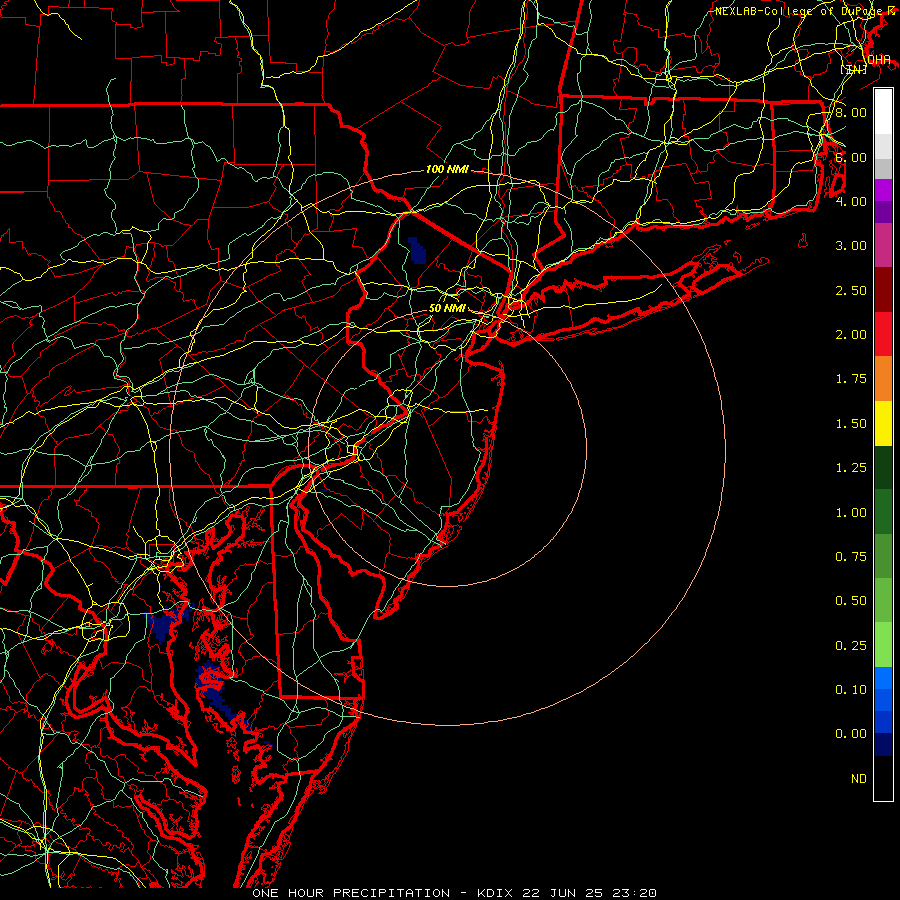900x900 pixels.
Task: Click the 50 NMI range ring label
Action: tap(447, 308)
